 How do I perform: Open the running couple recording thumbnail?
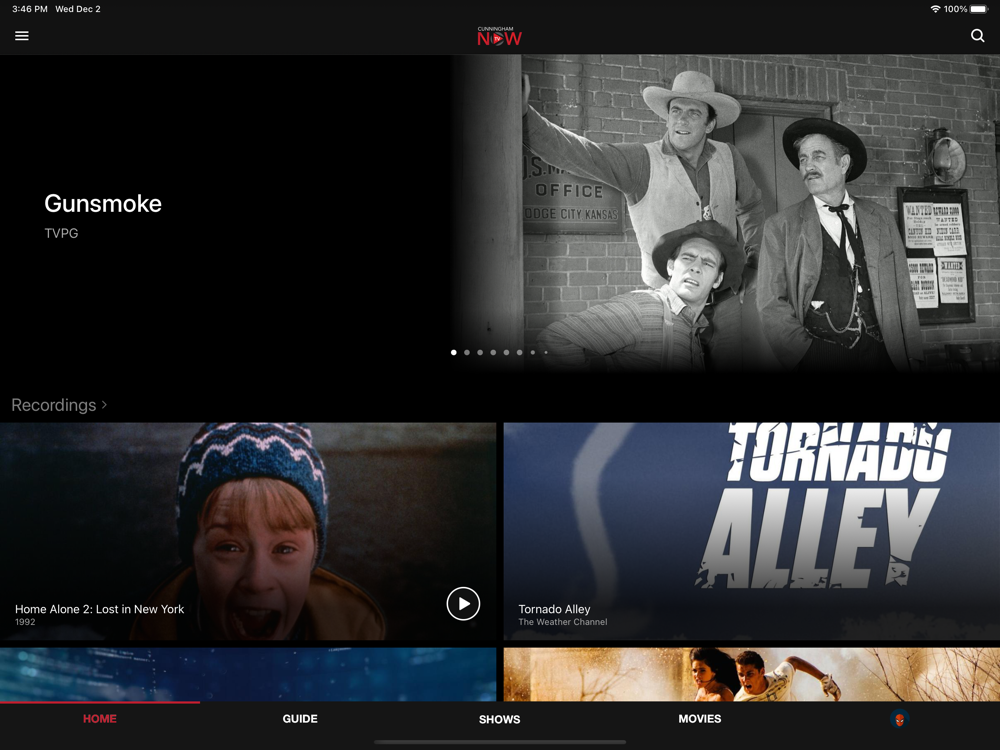[x=751, y=675]
